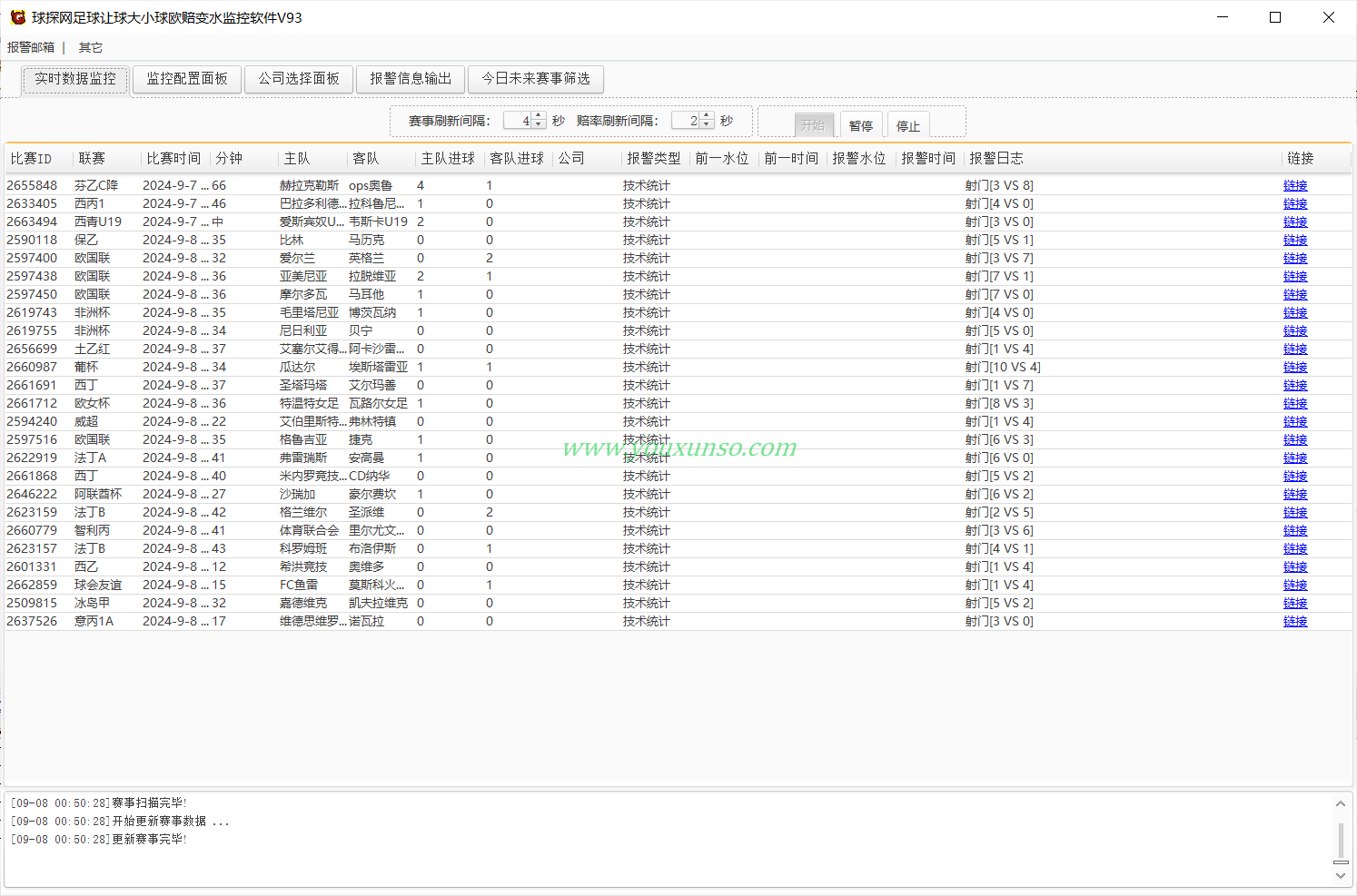1357x896 pixels.
Task: Increase the 赔率刷新间隔 value with up arrow
Action: point(707,116)
